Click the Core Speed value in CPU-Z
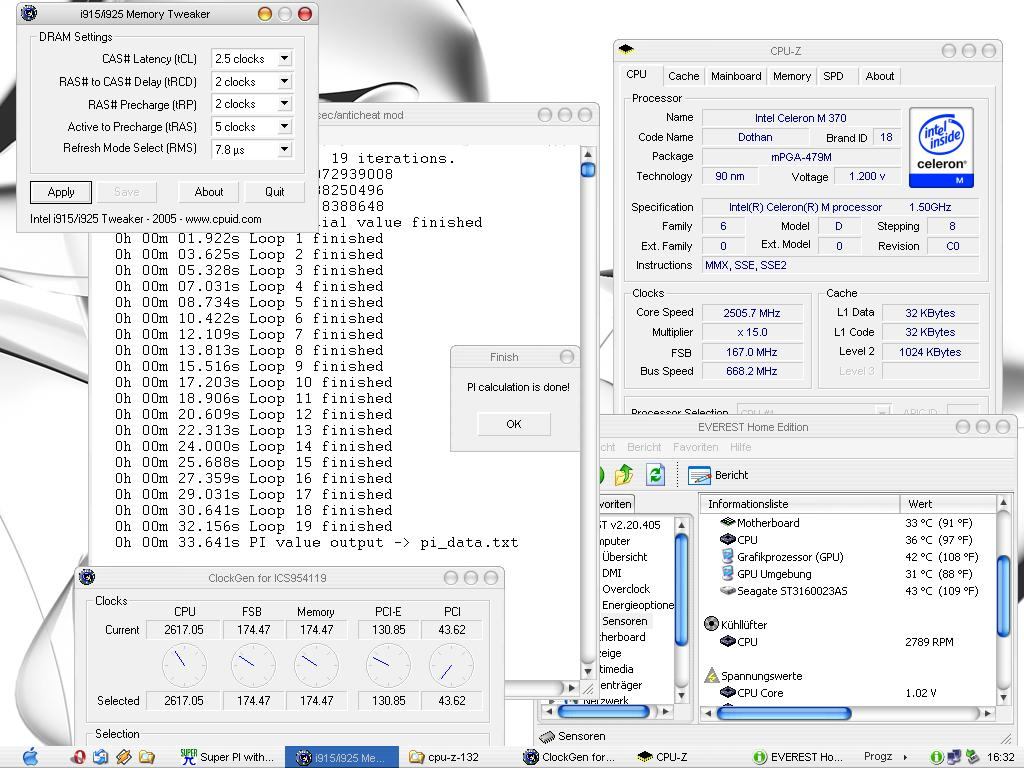Image resolution: width=1024 pixels, height=768 pixels. coord(752,313)
